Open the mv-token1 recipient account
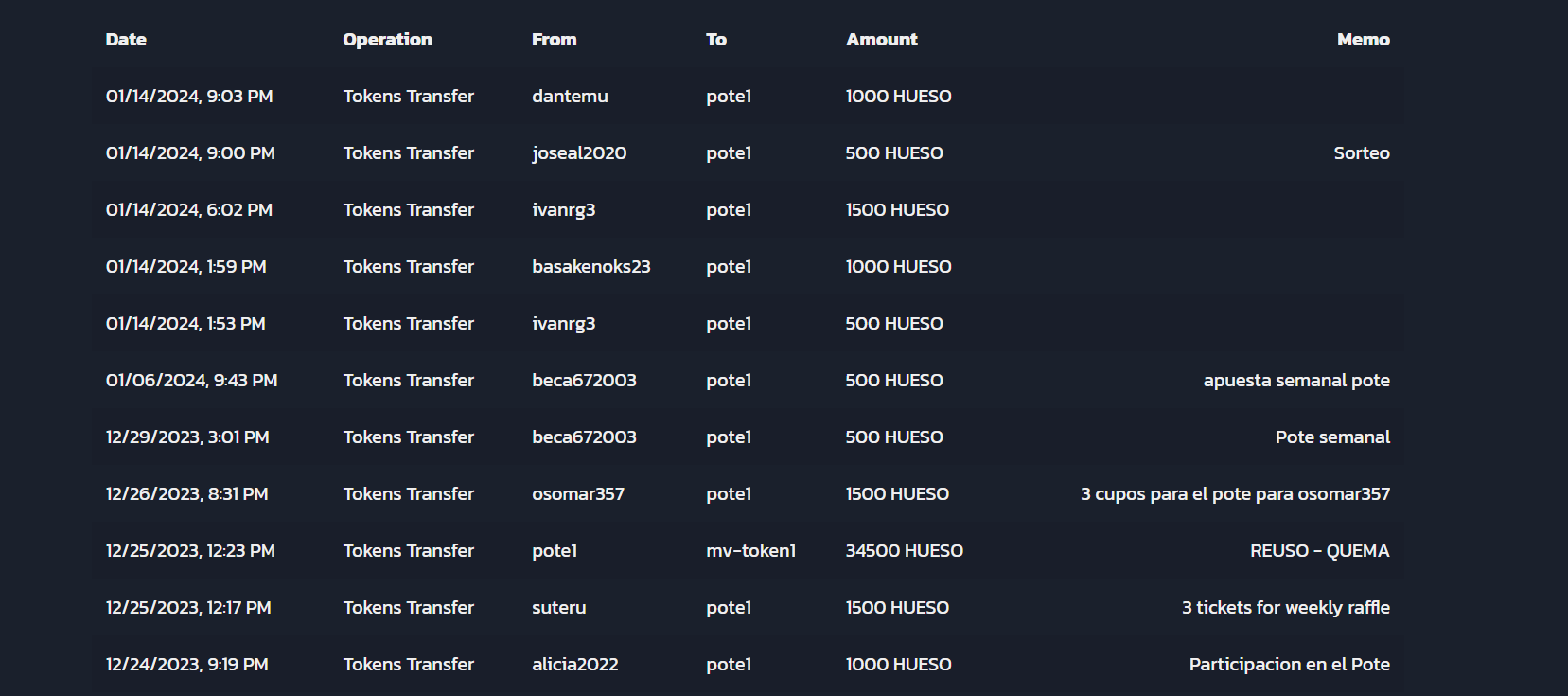This screenshot has height=696, width=1568. point(750,551)
